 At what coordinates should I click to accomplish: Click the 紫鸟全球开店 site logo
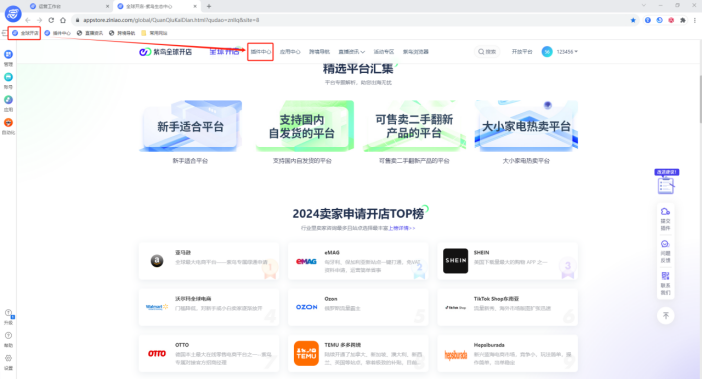[x=165, y=52]
